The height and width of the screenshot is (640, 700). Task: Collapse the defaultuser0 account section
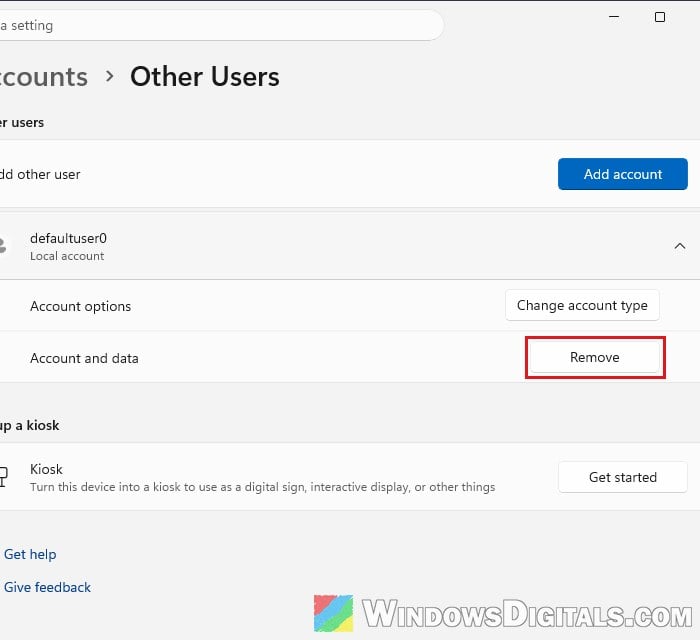click(x=679, y=246)
